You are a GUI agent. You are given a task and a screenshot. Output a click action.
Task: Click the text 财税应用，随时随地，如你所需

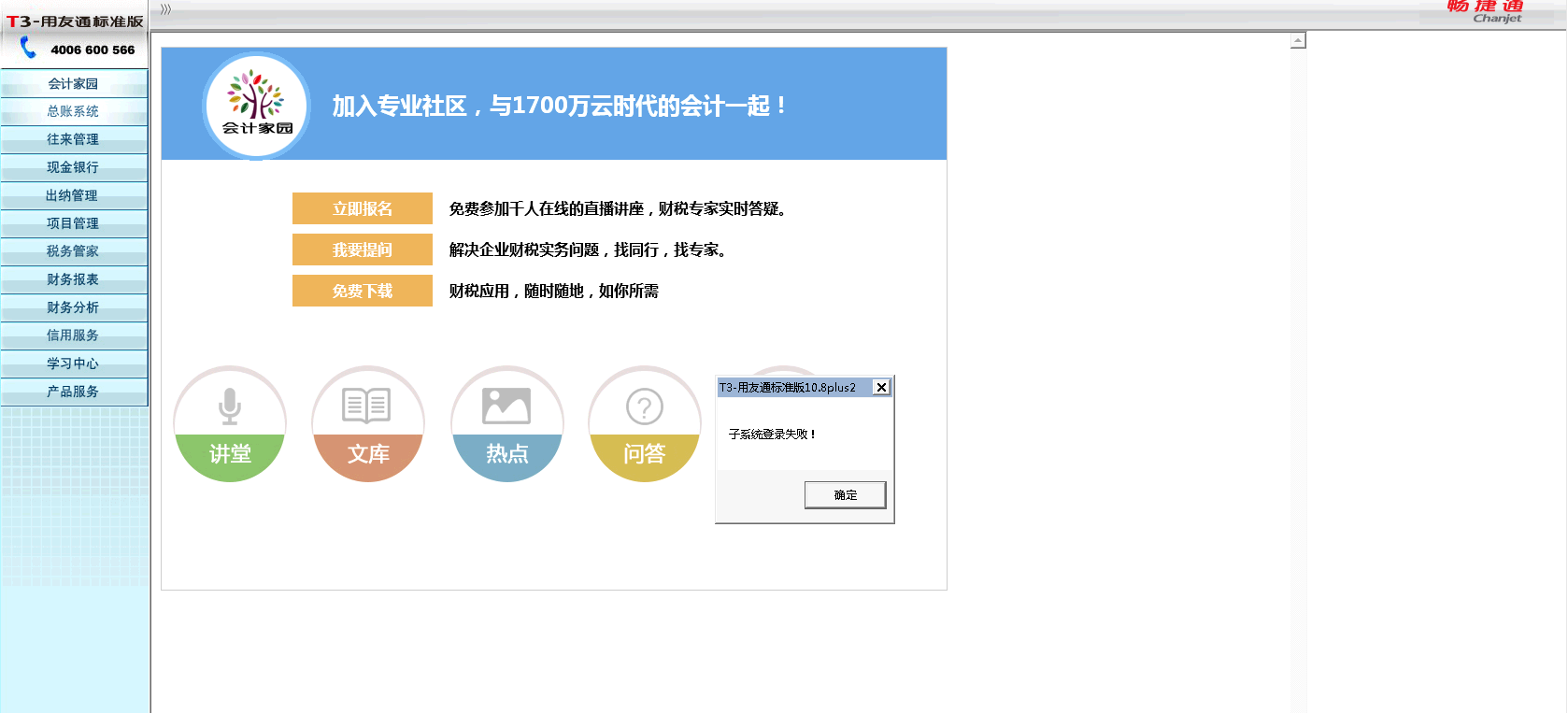(553, 291)
